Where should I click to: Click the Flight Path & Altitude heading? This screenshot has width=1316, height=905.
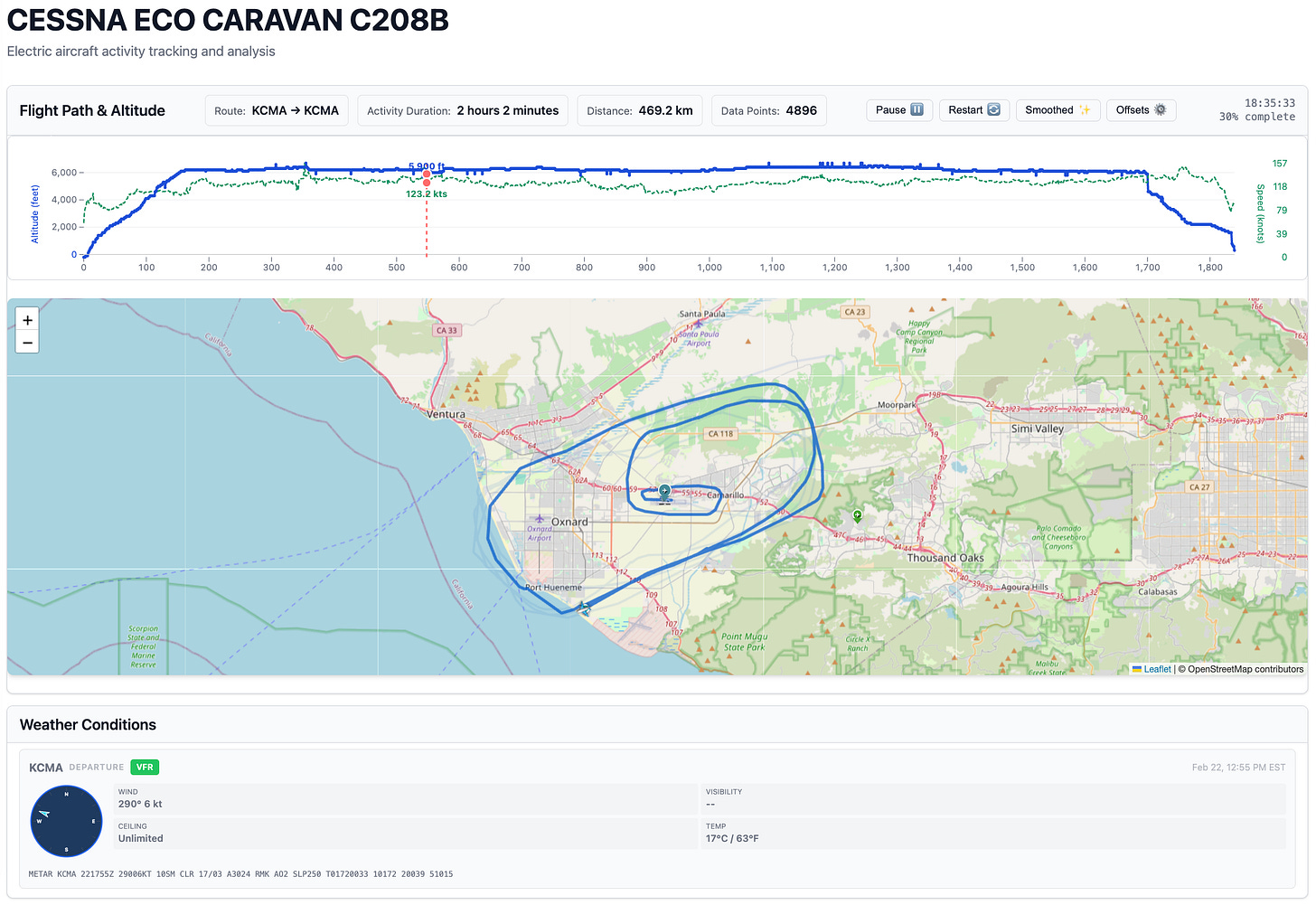click(92, 110)
